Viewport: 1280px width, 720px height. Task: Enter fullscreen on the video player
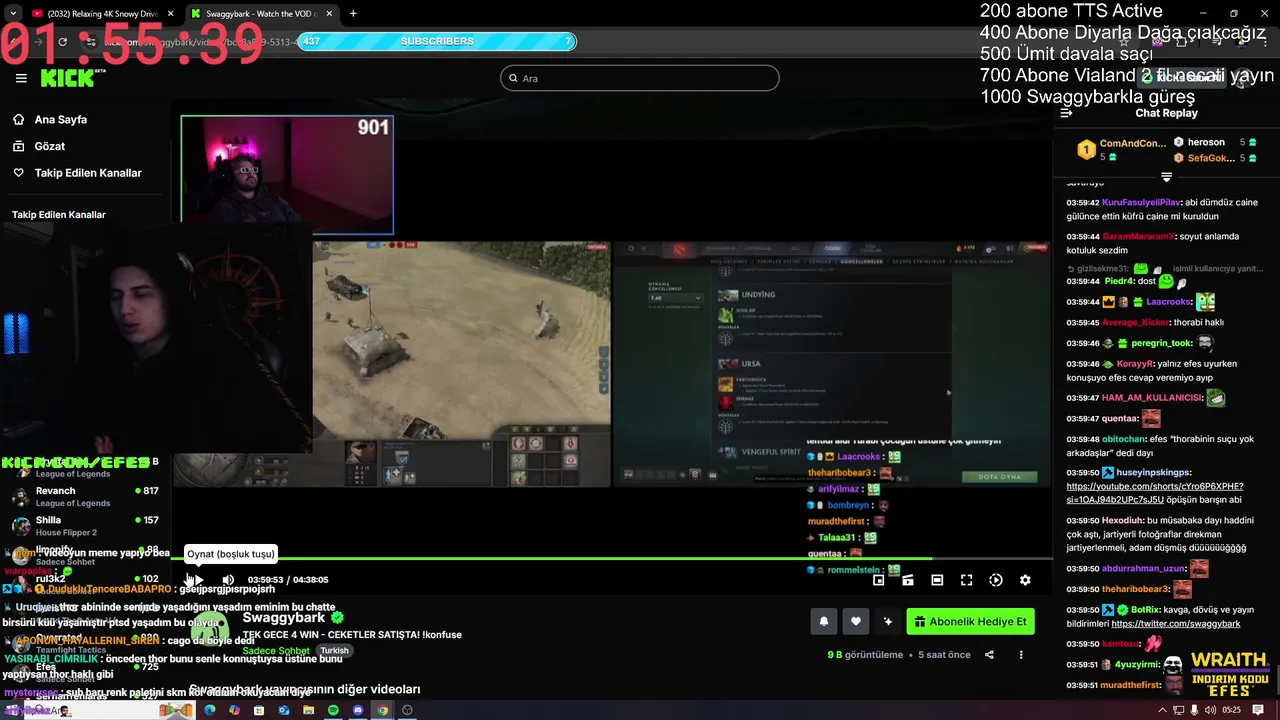click(966, 580)
